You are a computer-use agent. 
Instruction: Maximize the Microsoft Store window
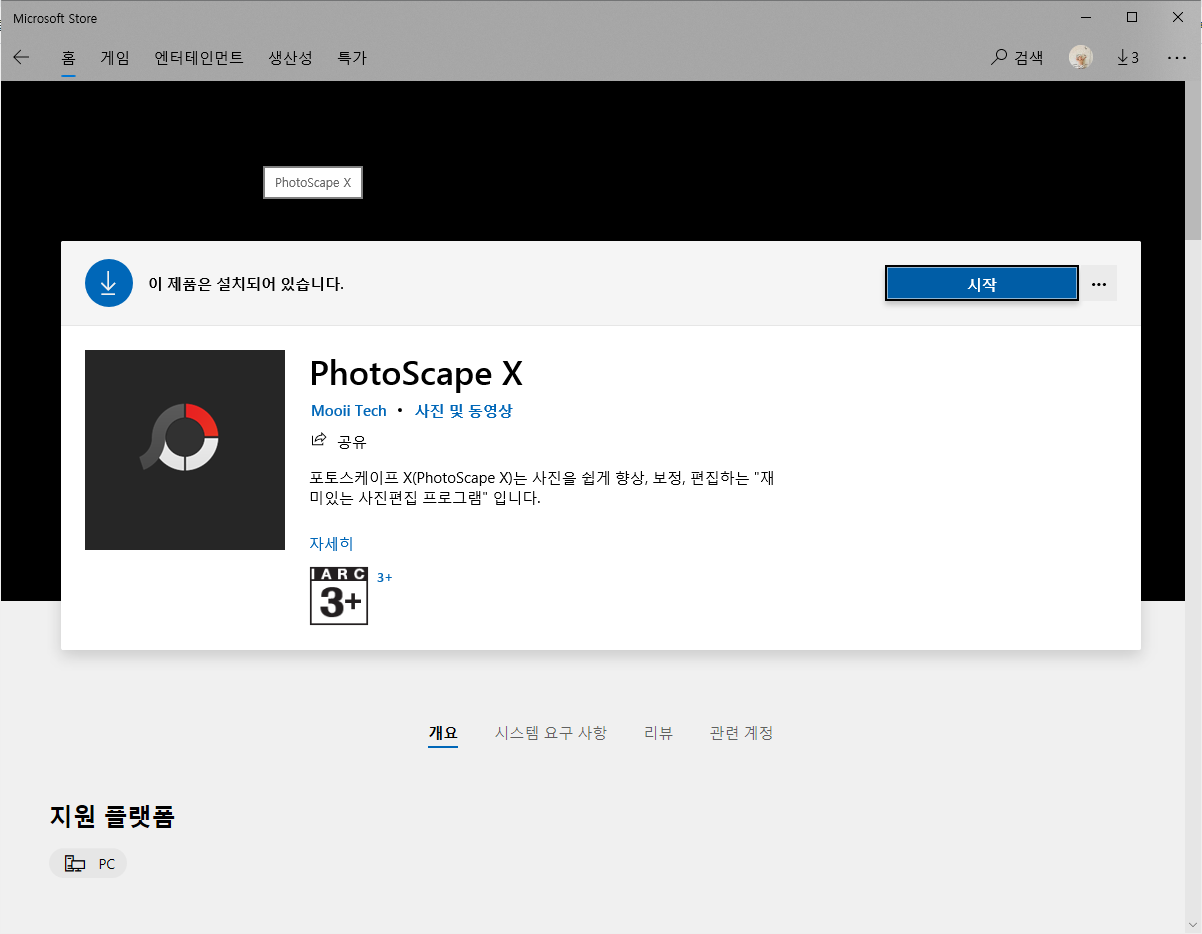[x=1132, y=17]
